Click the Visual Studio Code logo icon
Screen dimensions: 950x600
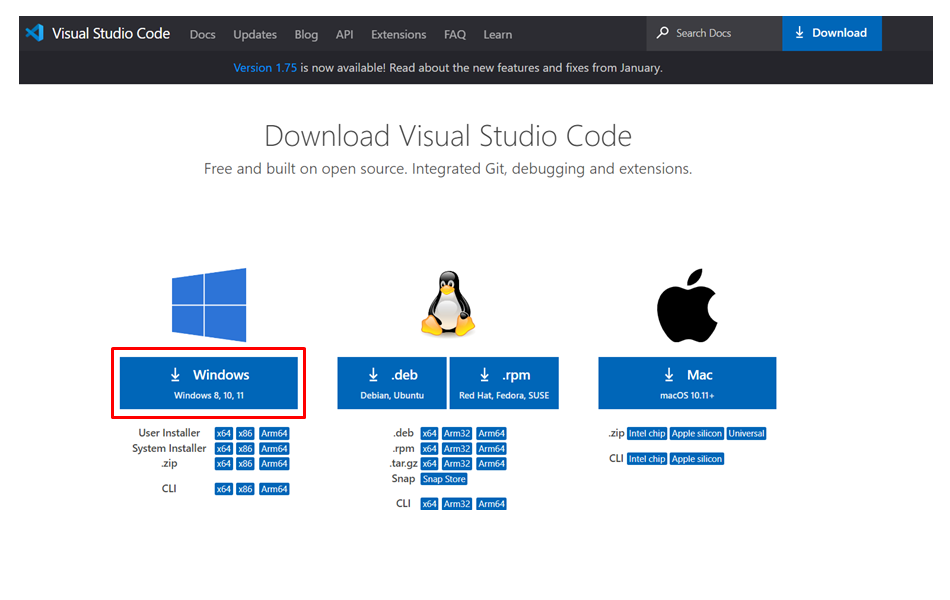click(35, 33)
